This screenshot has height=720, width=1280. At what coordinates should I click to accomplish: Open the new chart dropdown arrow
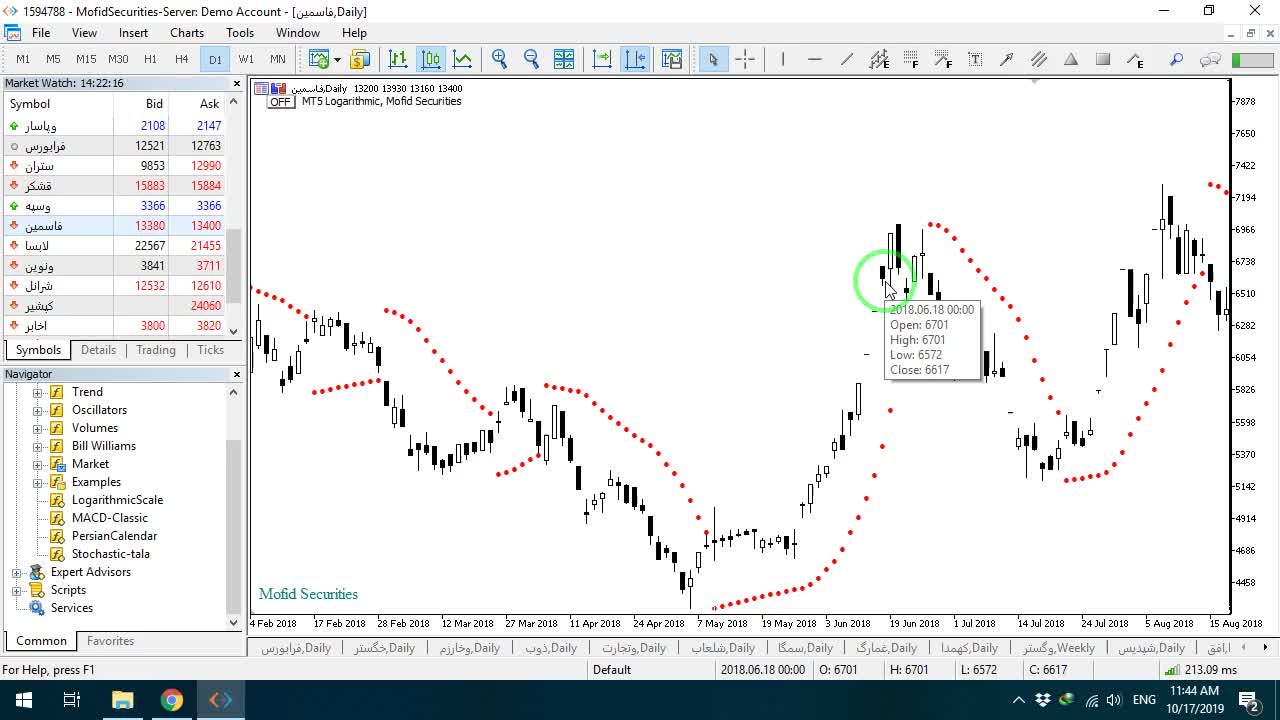tap(337, 60)
